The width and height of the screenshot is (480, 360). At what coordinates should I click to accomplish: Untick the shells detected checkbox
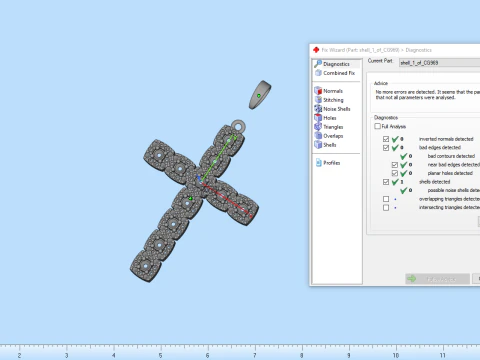click(x=386, y=182)
